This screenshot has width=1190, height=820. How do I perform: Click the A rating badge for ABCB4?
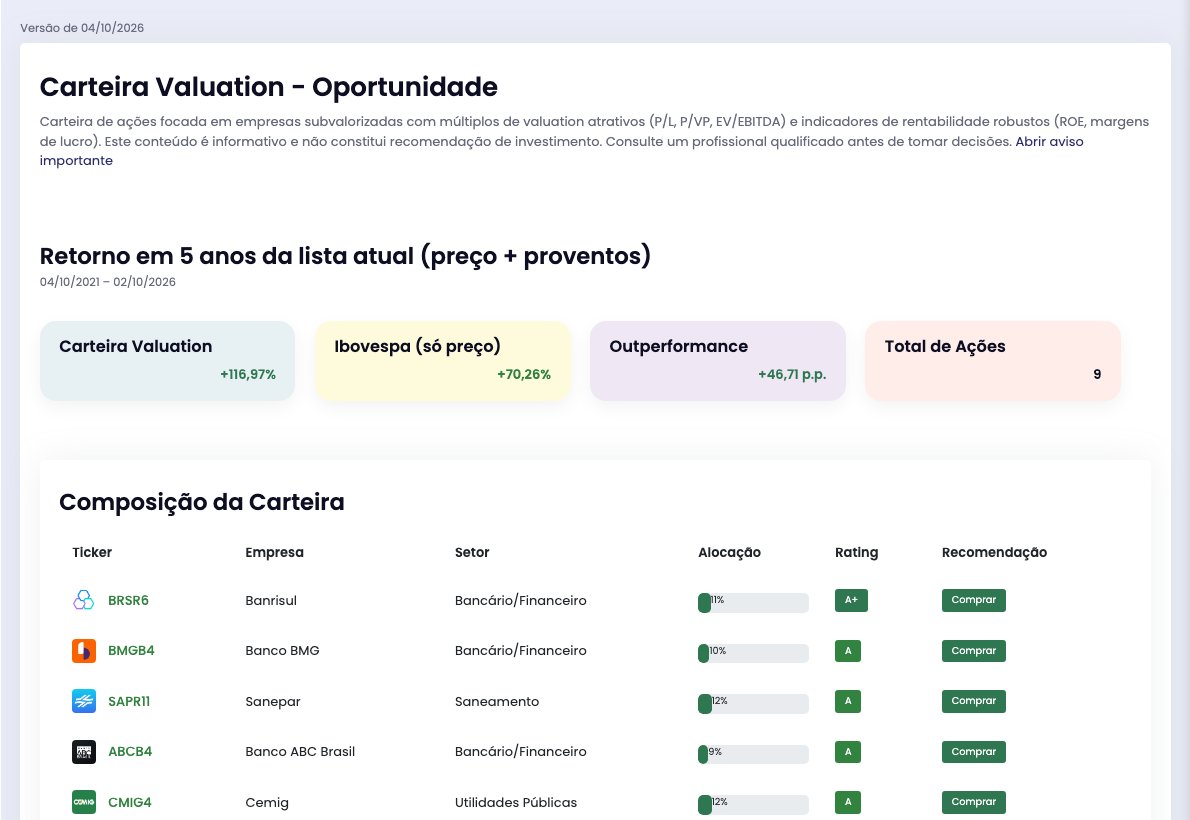848,752
